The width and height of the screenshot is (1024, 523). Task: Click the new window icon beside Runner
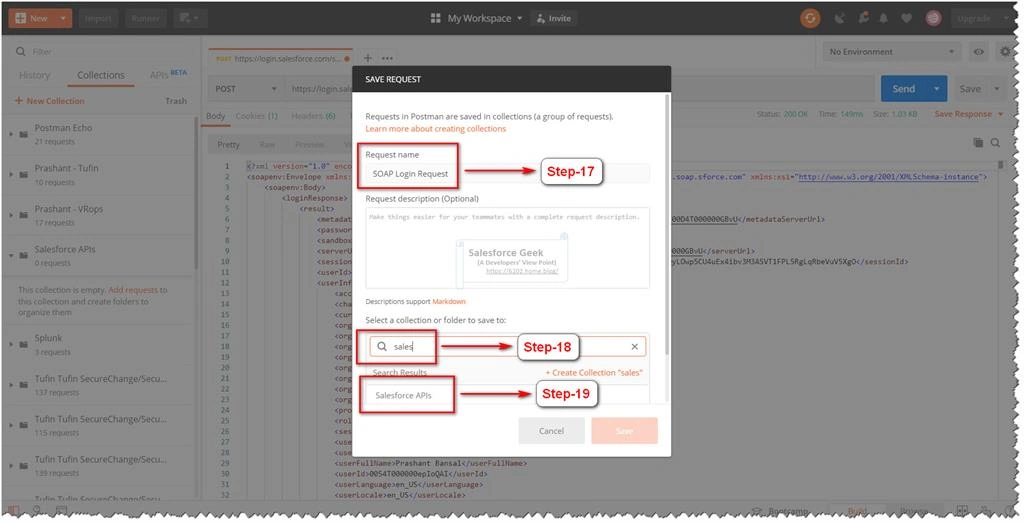click(x=189, y=18)
